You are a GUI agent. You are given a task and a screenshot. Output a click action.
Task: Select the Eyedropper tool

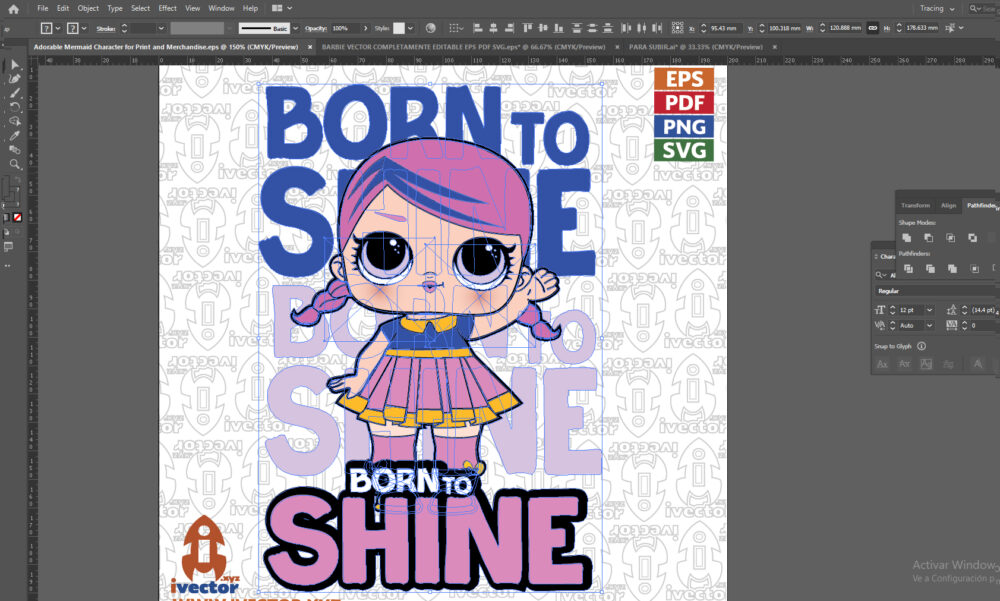coord(15,135)
